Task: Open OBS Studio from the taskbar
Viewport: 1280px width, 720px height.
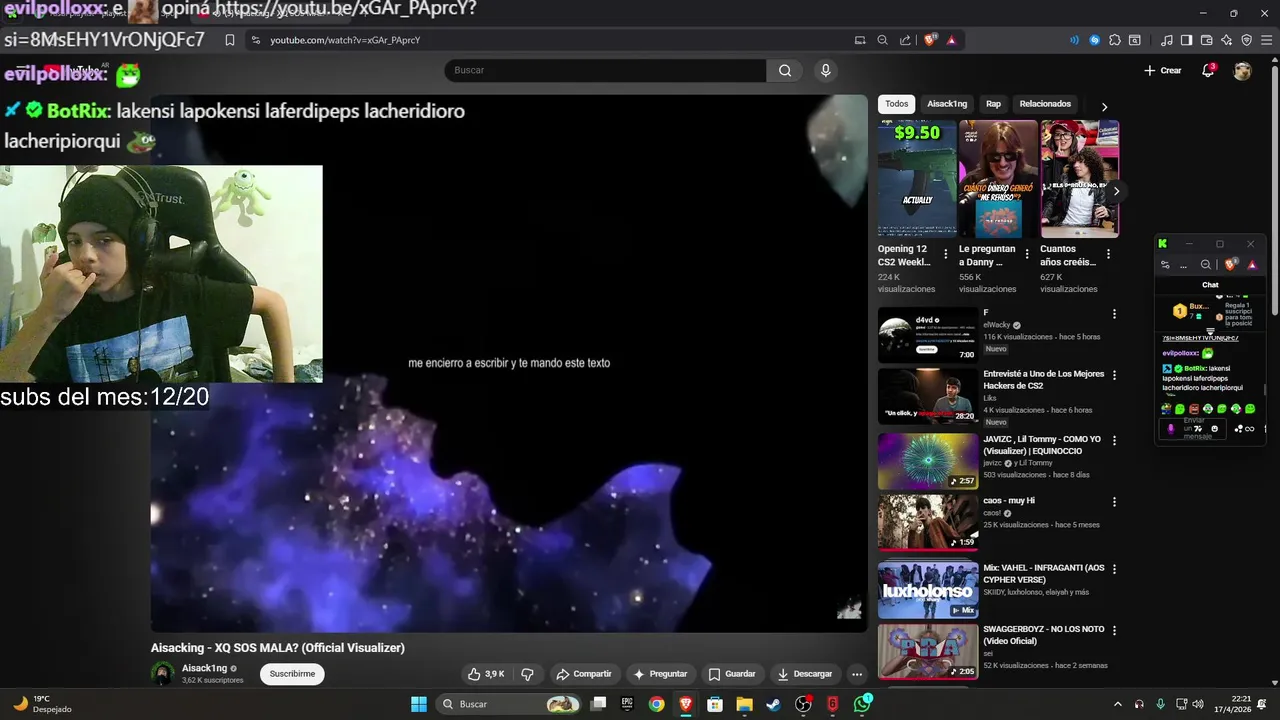Action: [x=803, y=704]
